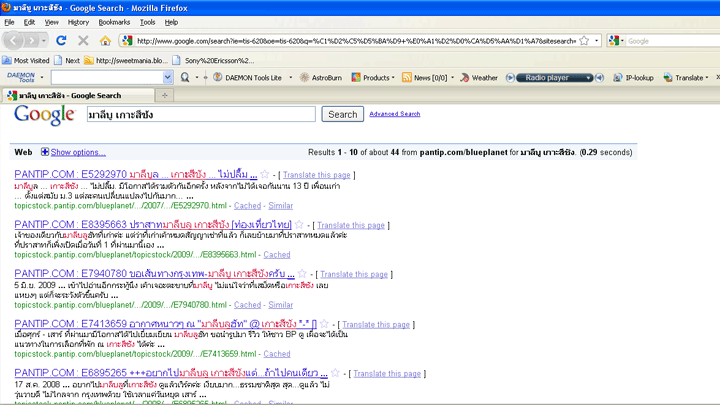Star the E6895265 search result
Viewport: 720px width, 405px height.
pyautogui.click(x=335, y=372)
